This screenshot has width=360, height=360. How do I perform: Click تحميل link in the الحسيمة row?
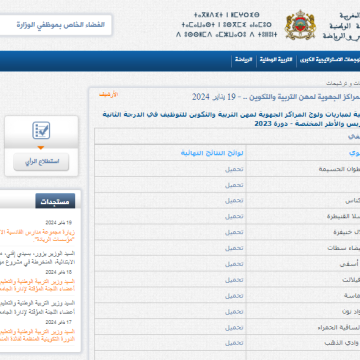(x=234, y=169)
